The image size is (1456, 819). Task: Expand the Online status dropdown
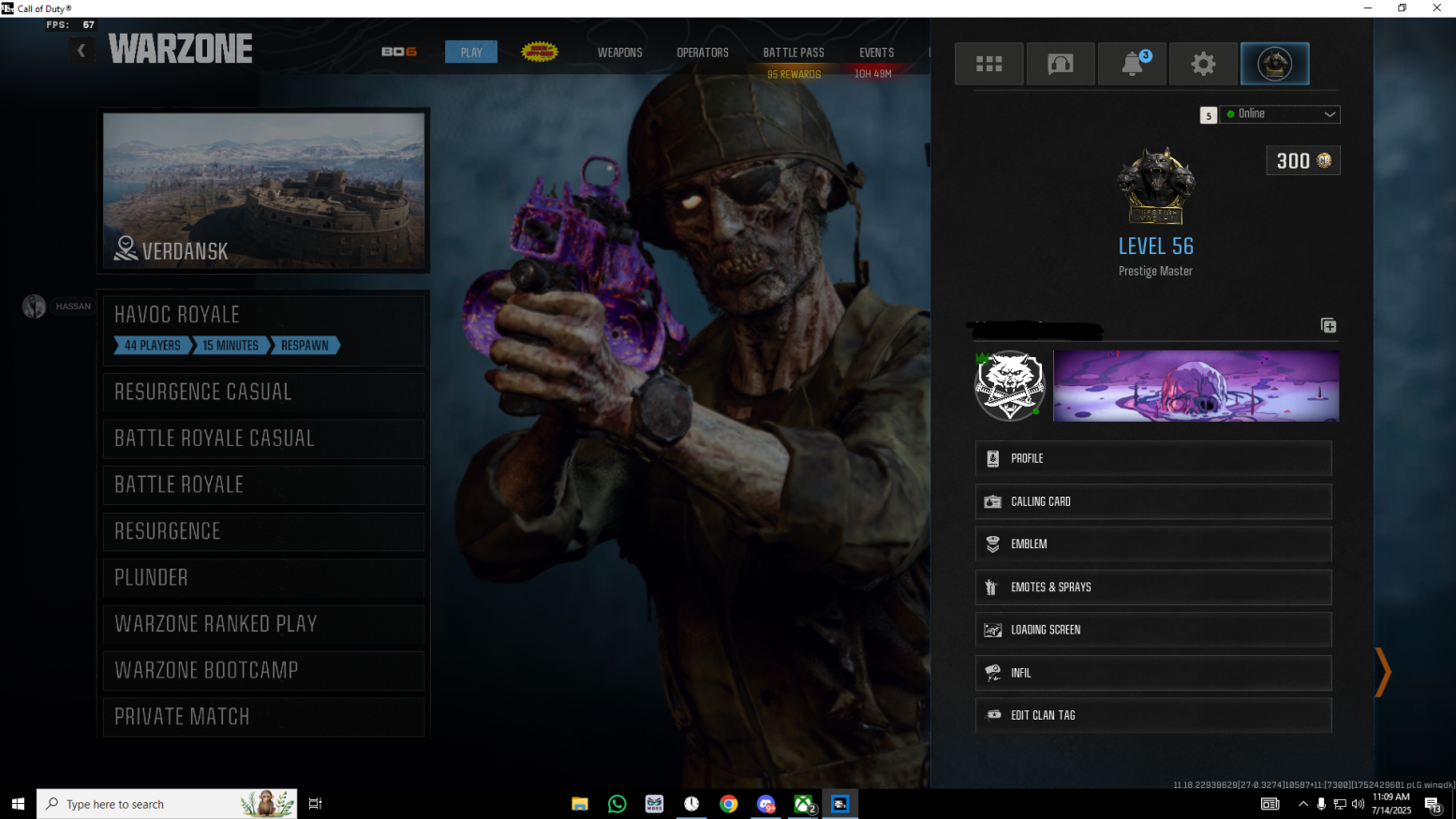tap(1280, 114)
